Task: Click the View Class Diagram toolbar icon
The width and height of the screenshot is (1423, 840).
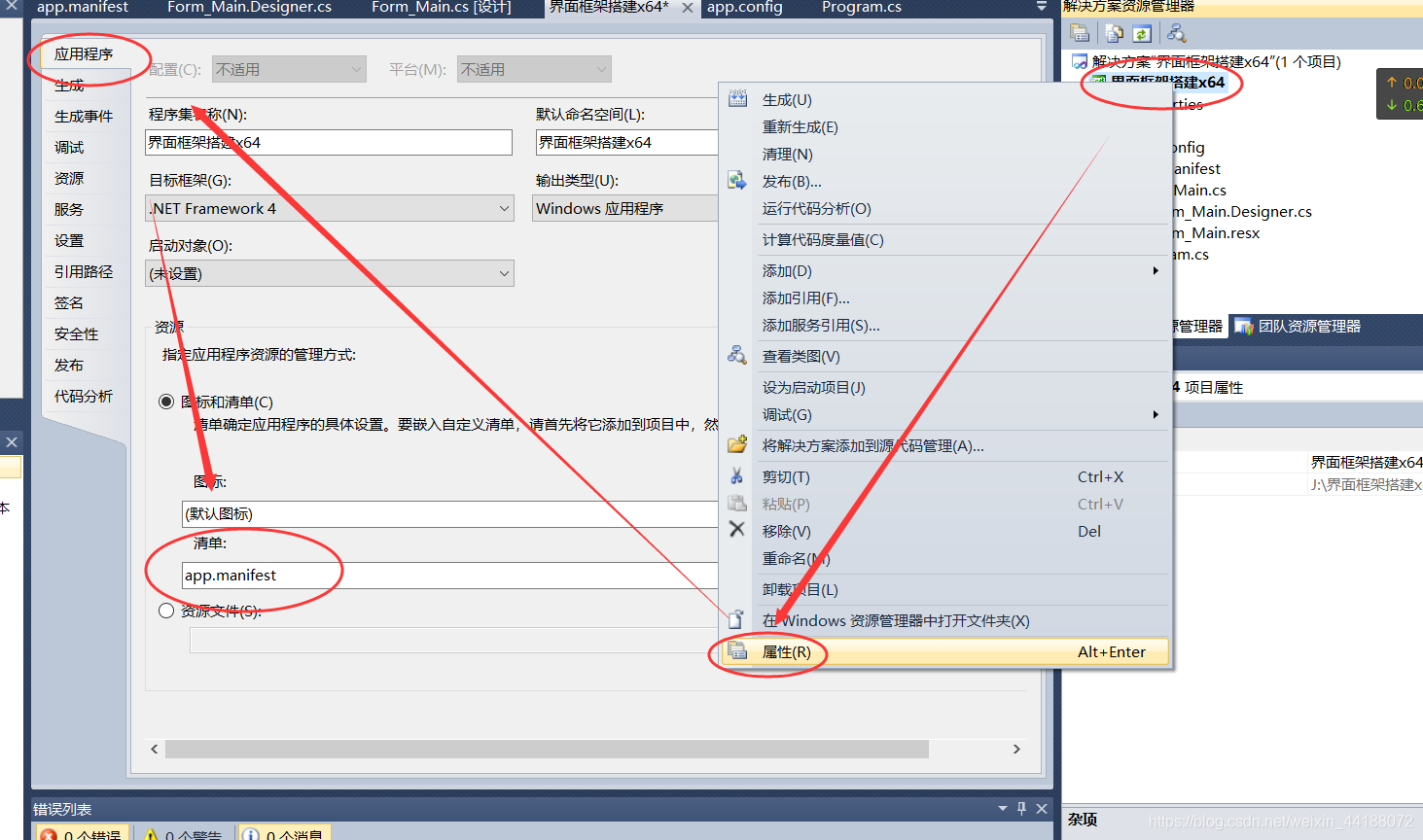Action: click(1176, 33)
